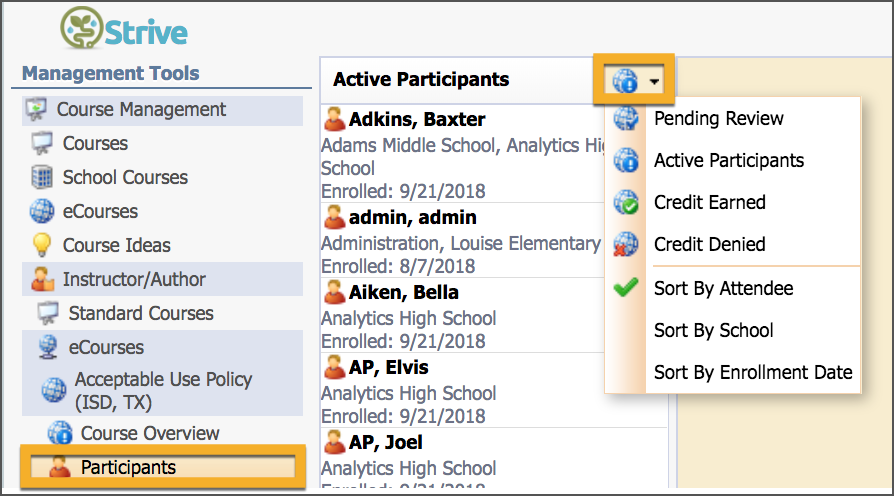This screenshot has width=894, height=496.
Task: Choose Sort By Attendee option
Action: tap(723, 288)
